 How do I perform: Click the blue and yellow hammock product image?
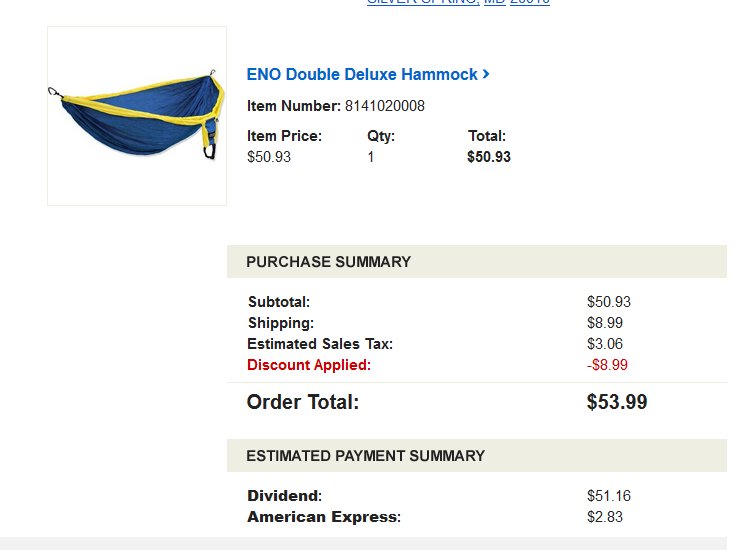(137, 116)
